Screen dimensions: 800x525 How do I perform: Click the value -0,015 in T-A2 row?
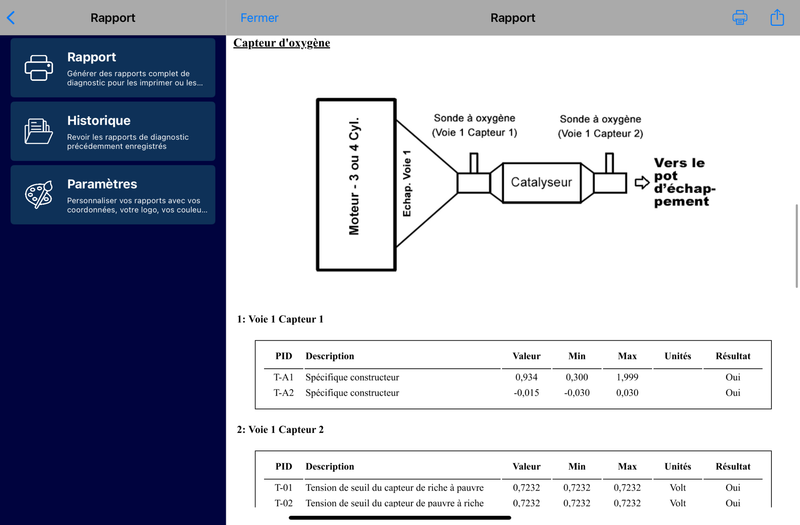point(527,393)
